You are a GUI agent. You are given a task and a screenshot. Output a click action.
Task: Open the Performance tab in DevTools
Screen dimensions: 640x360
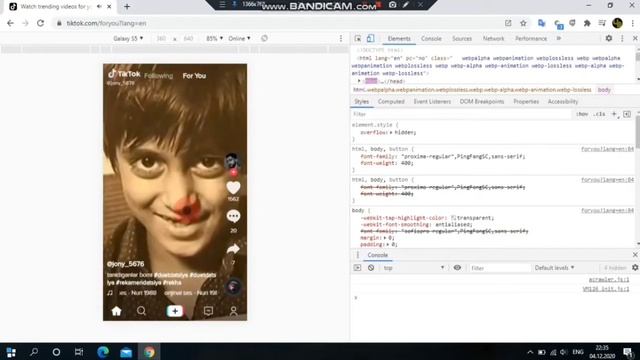click(531, 39)
